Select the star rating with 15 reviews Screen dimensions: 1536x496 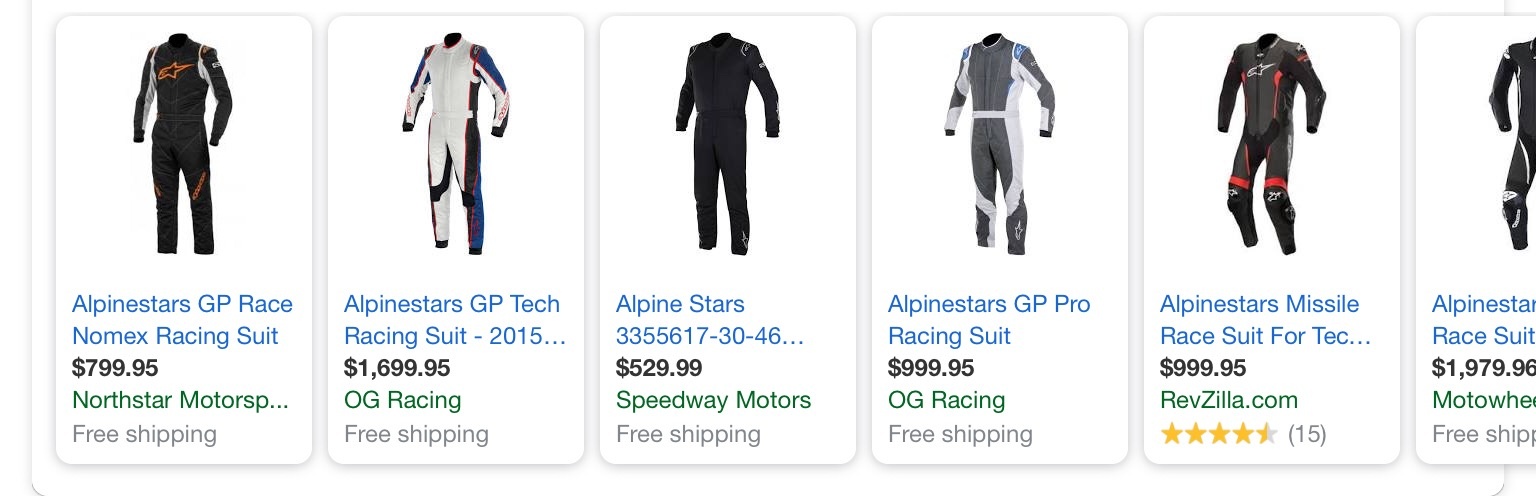click(x=1243, y=434)
